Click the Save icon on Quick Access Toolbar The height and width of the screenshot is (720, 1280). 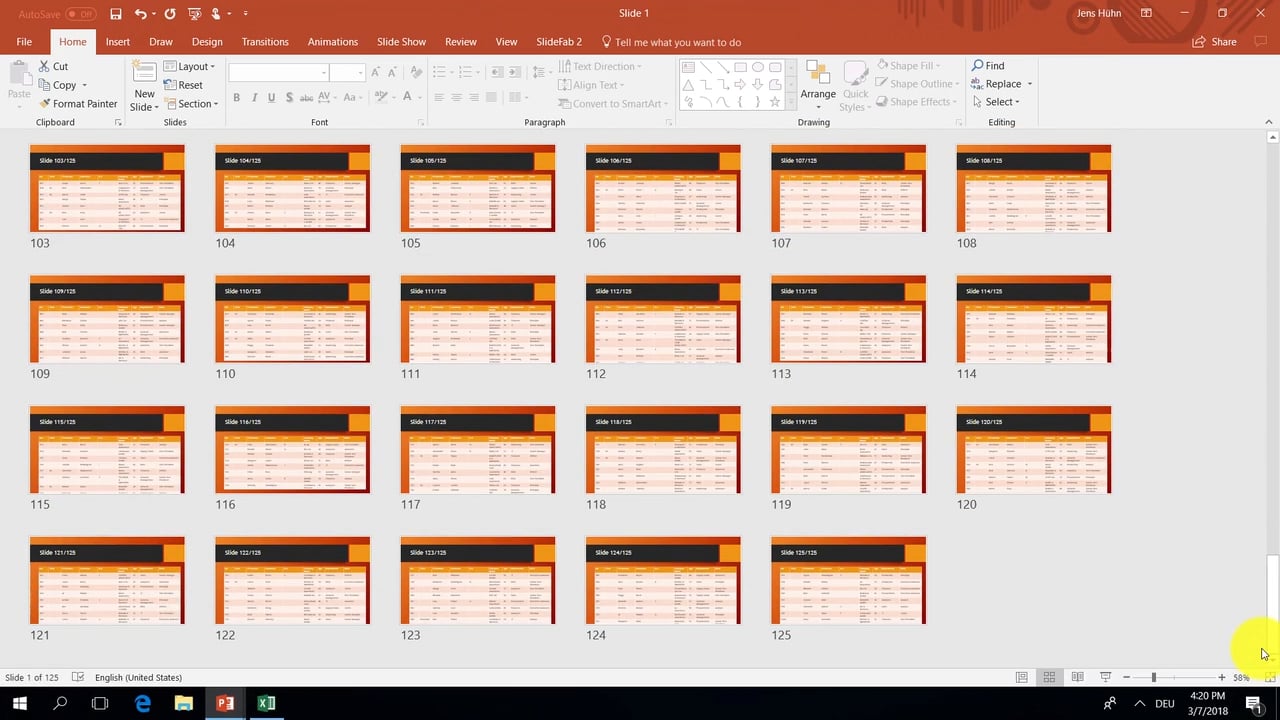coord(115,13)
